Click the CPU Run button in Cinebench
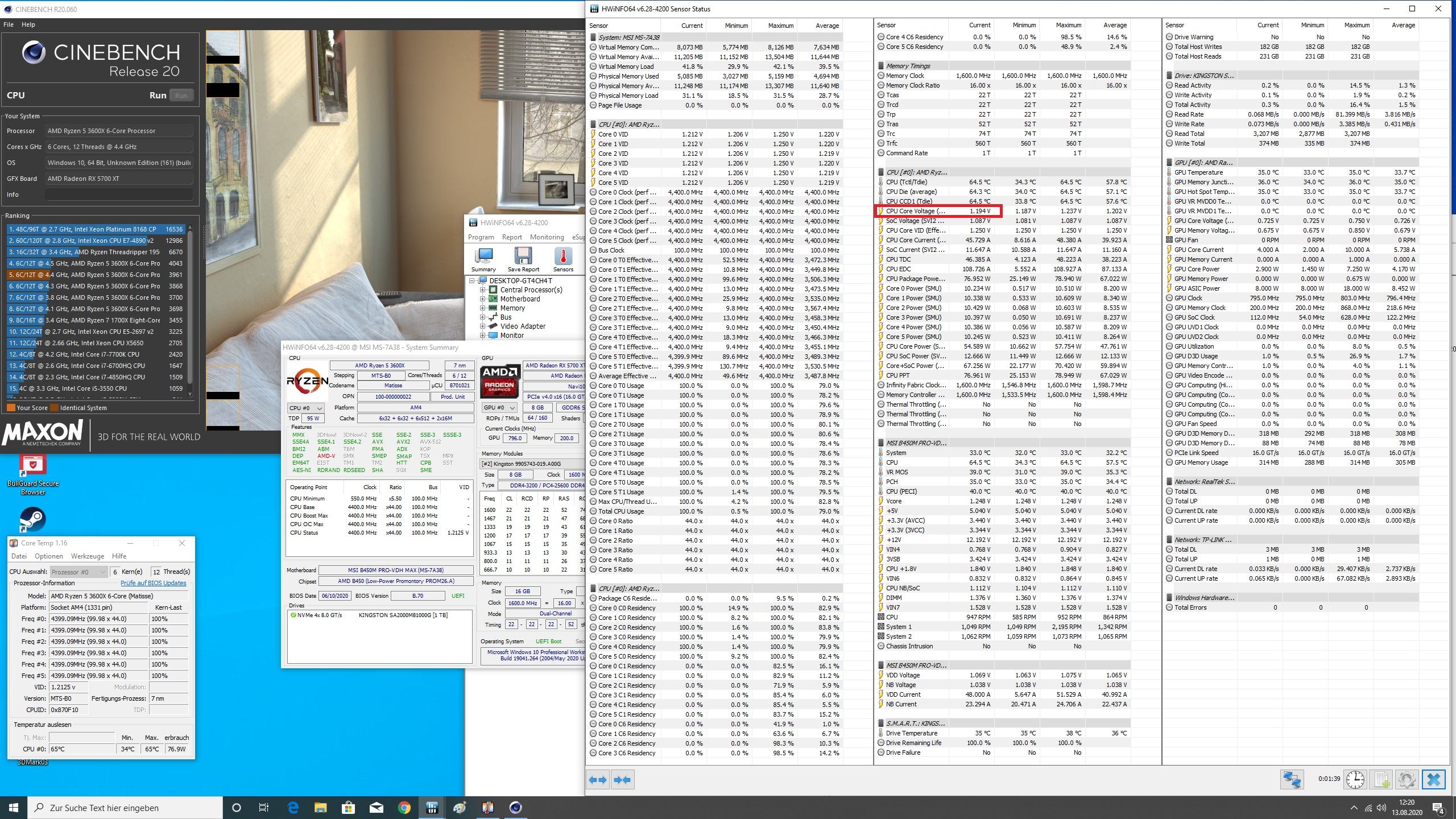The height and width of the screenshot is (819, 1456). pyautogui.click(x=181, y=96)
